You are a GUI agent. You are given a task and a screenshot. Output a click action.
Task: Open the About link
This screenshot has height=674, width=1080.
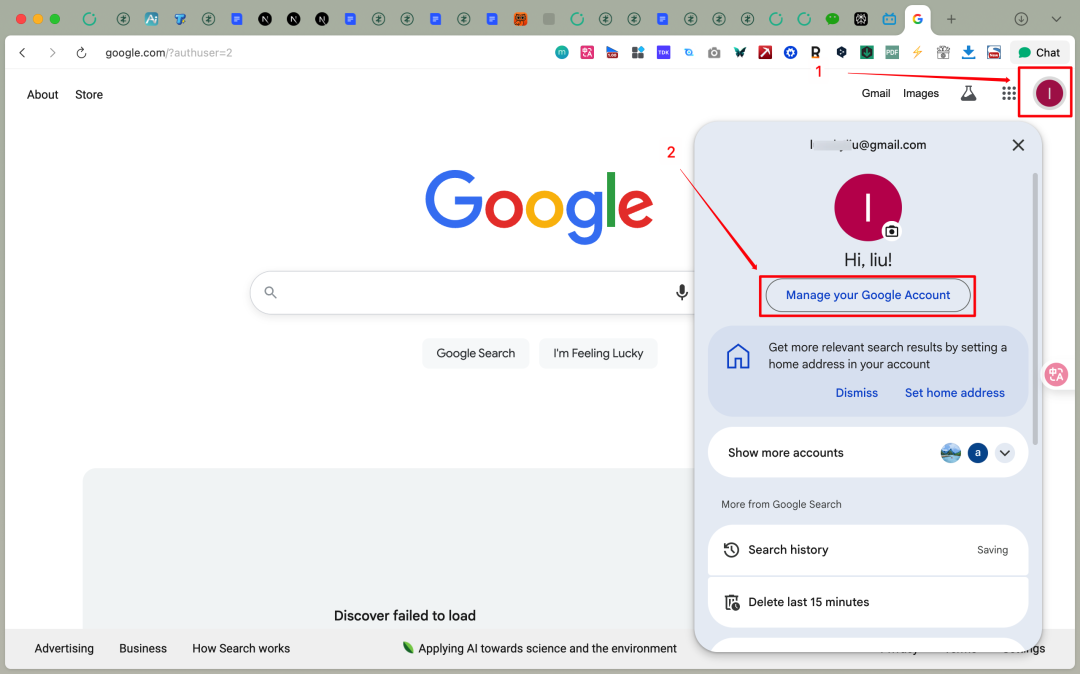tap(43, 94)
